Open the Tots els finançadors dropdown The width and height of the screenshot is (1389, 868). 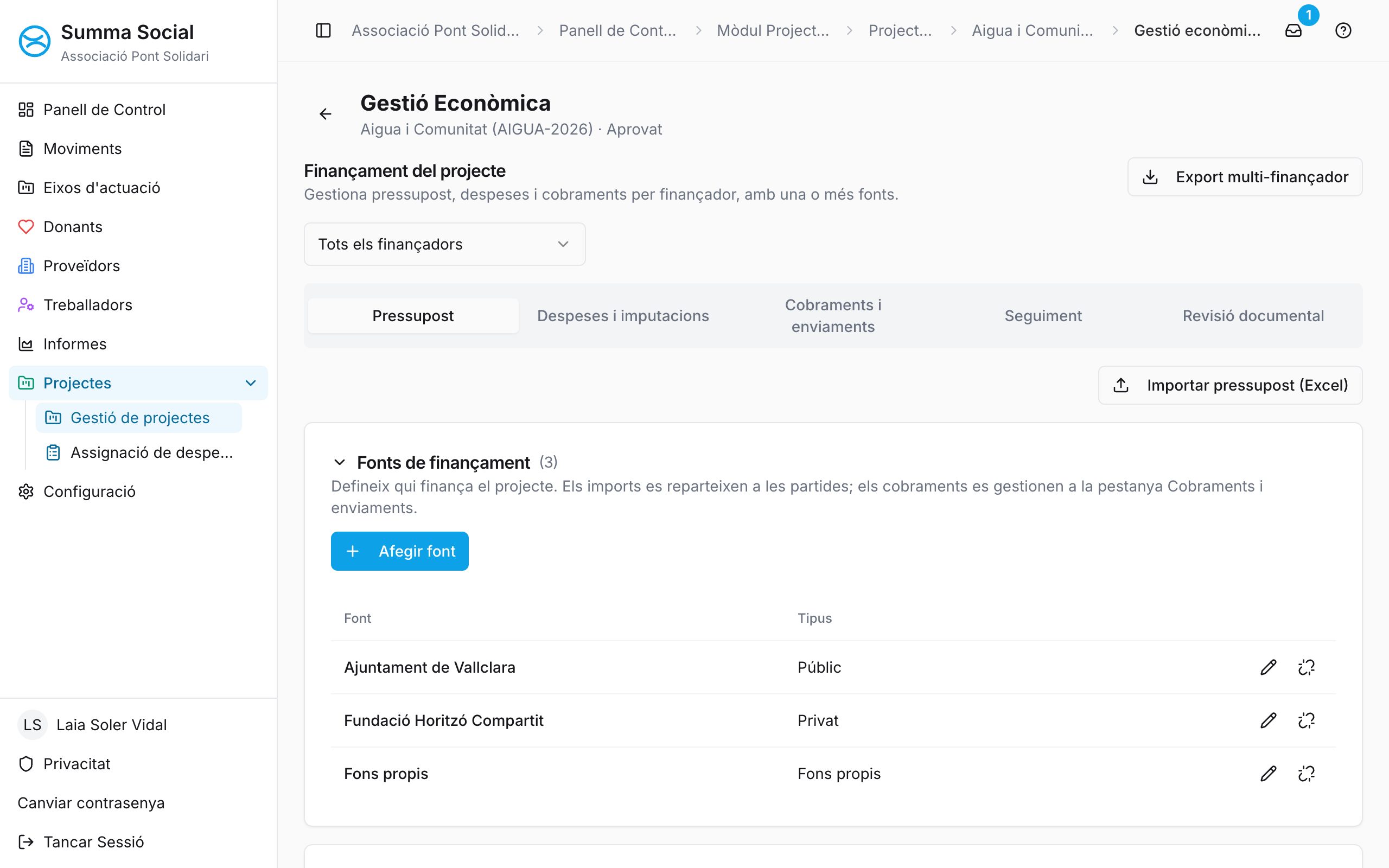444,244
